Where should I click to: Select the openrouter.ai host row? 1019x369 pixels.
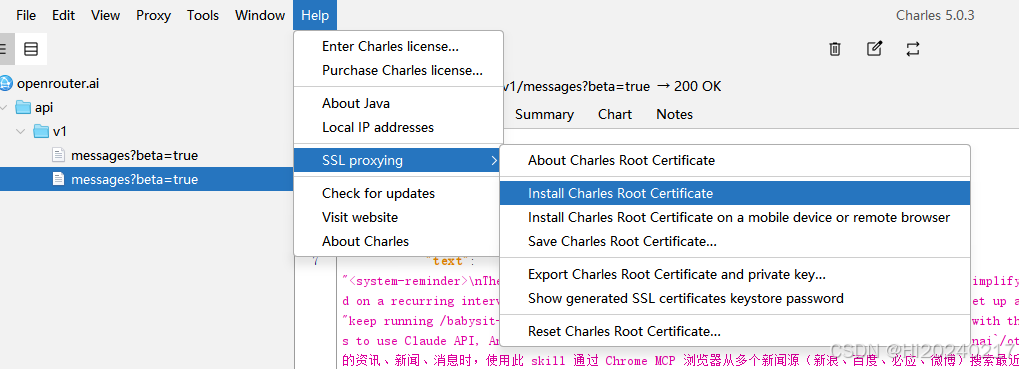[x=147, y=83]
